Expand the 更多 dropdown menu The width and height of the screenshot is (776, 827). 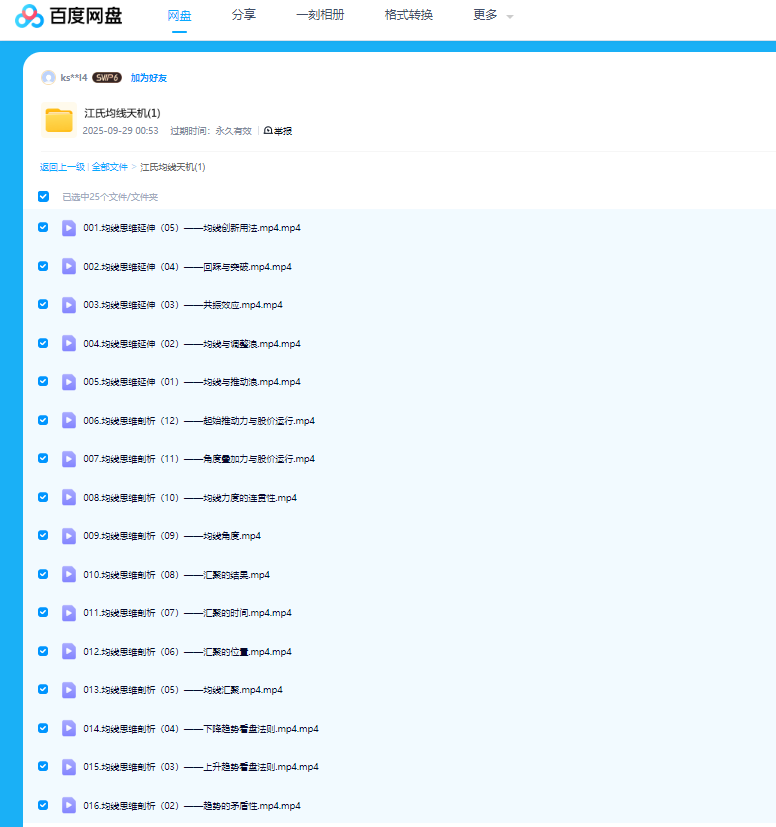492,16
